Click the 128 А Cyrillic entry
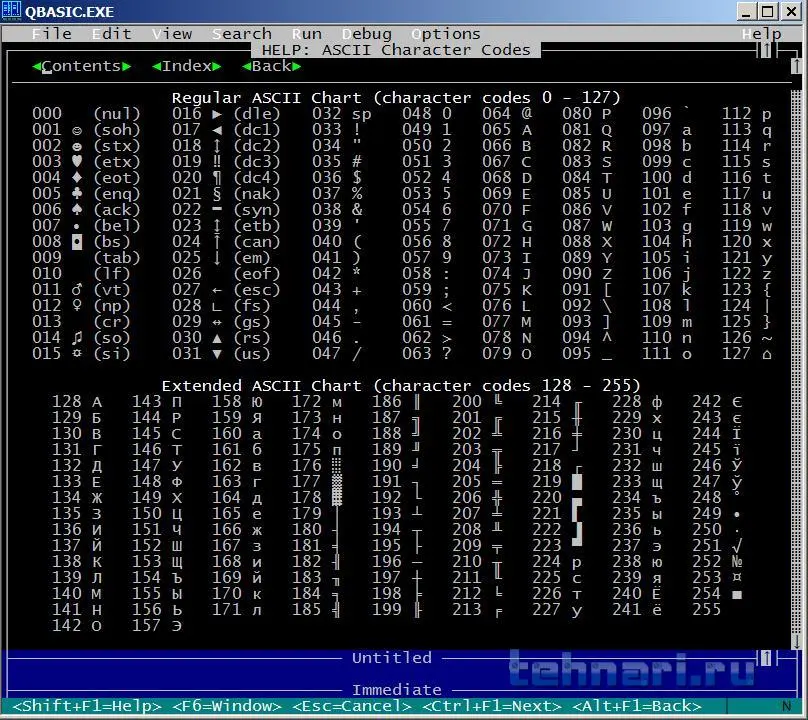Screen dimensions: 808x720 [x=77, y=401]
